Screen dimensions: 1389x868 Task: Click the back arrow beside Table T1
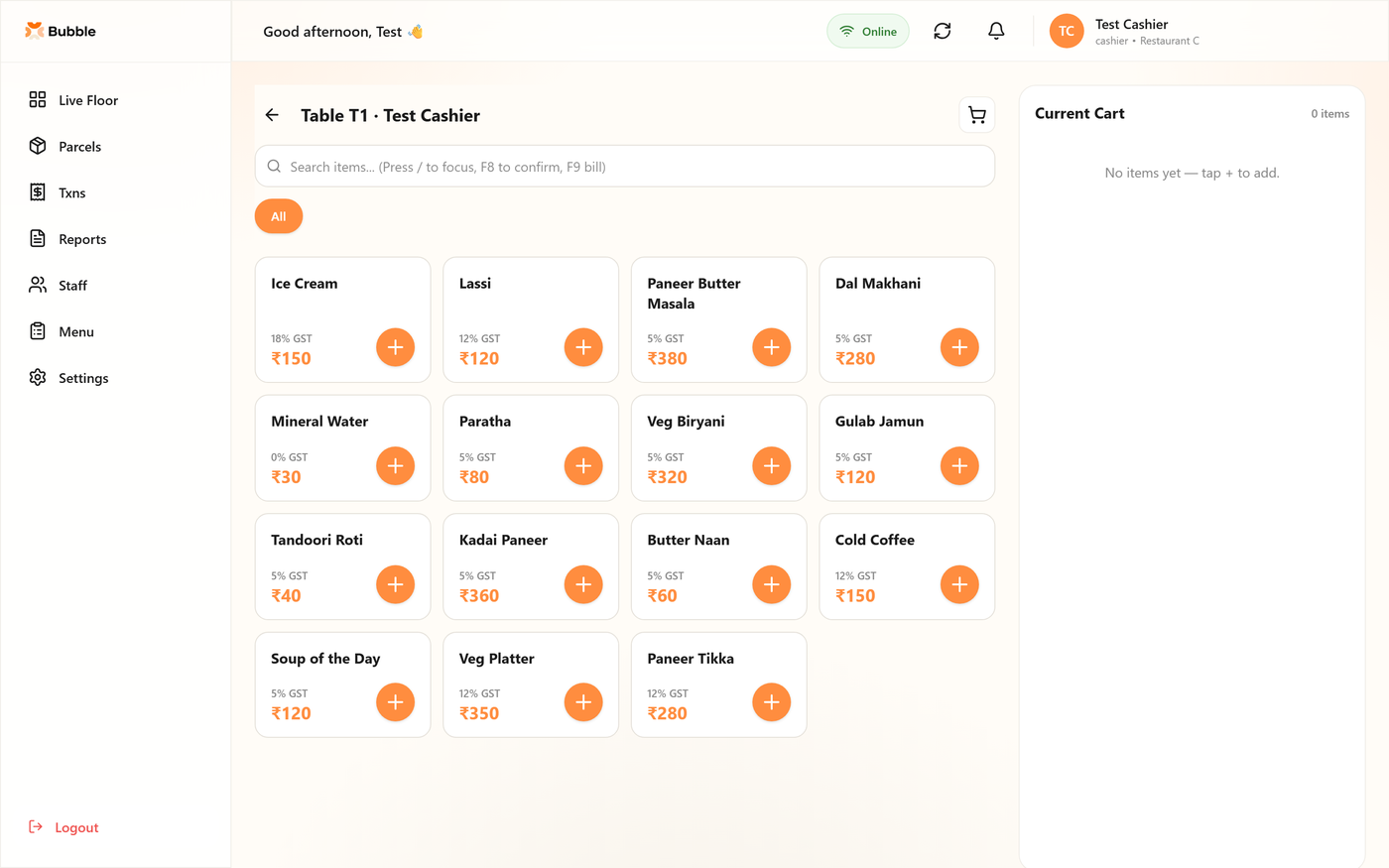[x=272, y=115]
